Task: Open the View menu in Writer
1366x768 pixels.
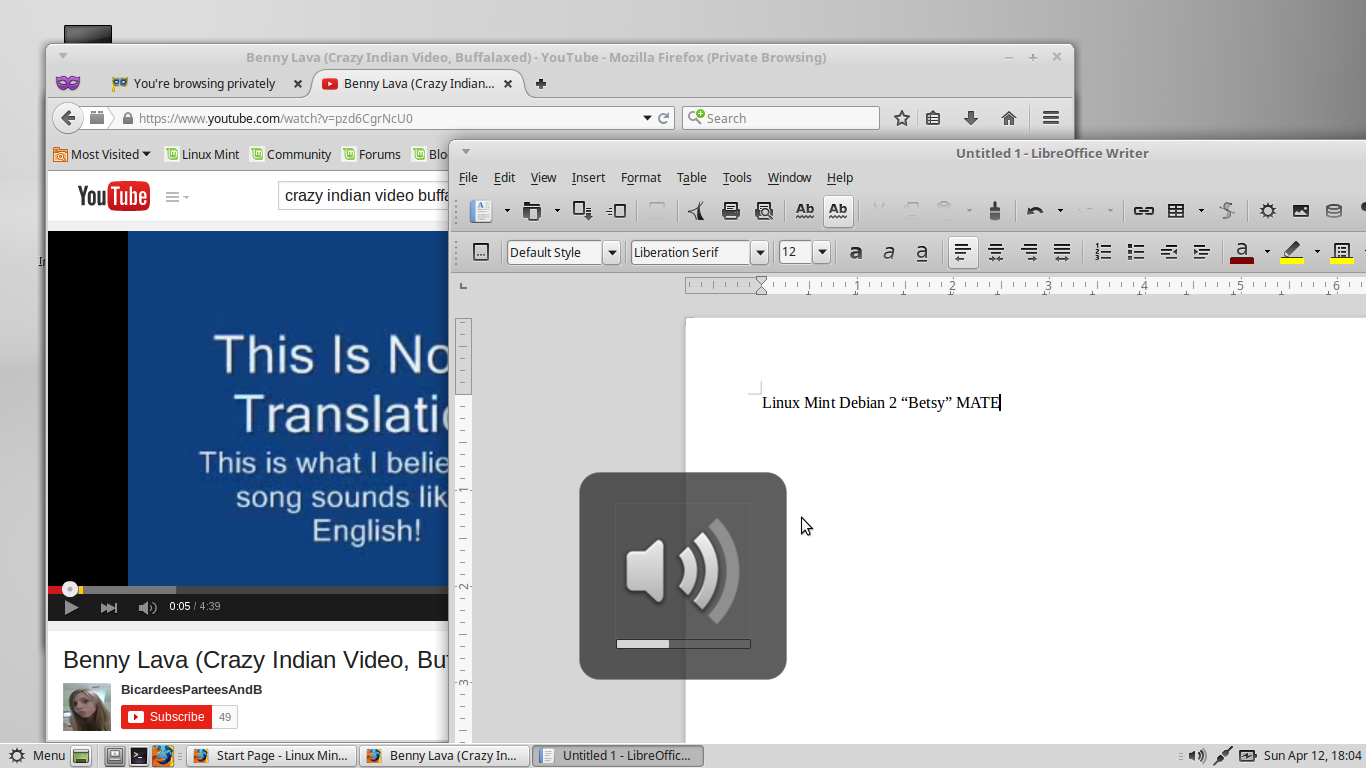Action: click(543, 177)
